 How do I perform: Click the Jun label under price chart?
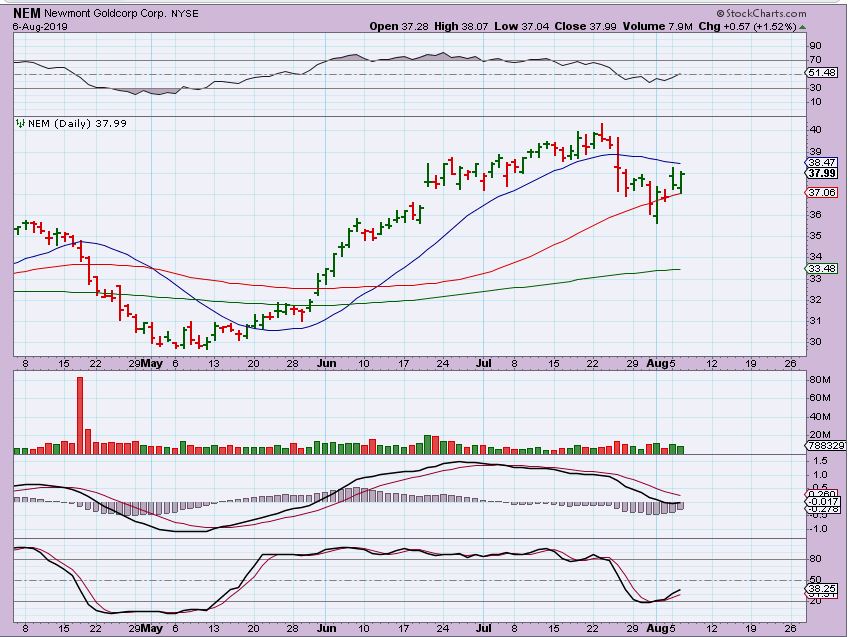click(x=326, y=363)
